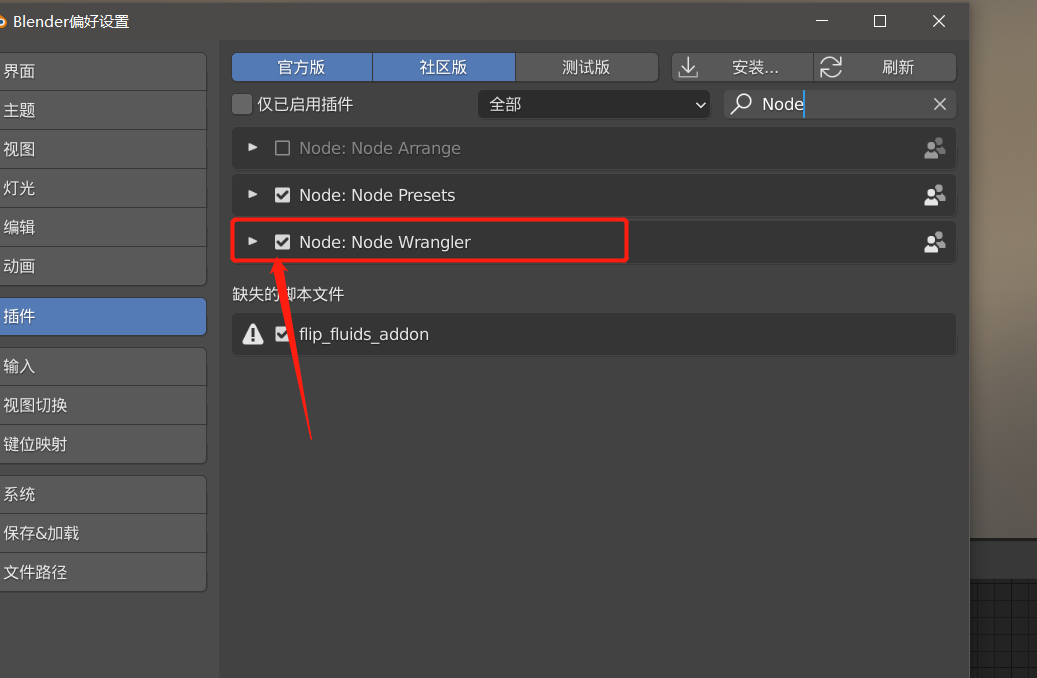
Task: Open the 输入 preferences section
Action: coord(103,366)
